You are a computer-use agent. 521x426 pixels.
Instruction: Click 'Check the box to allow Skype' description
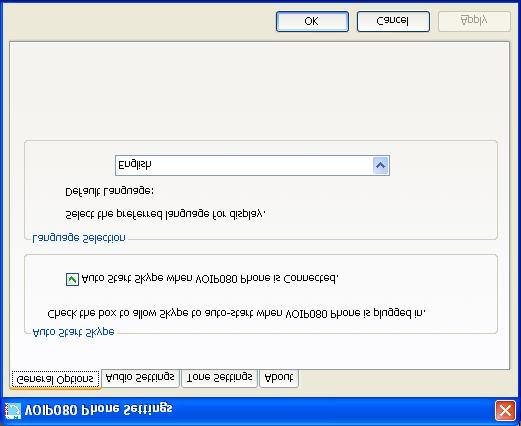237,314
